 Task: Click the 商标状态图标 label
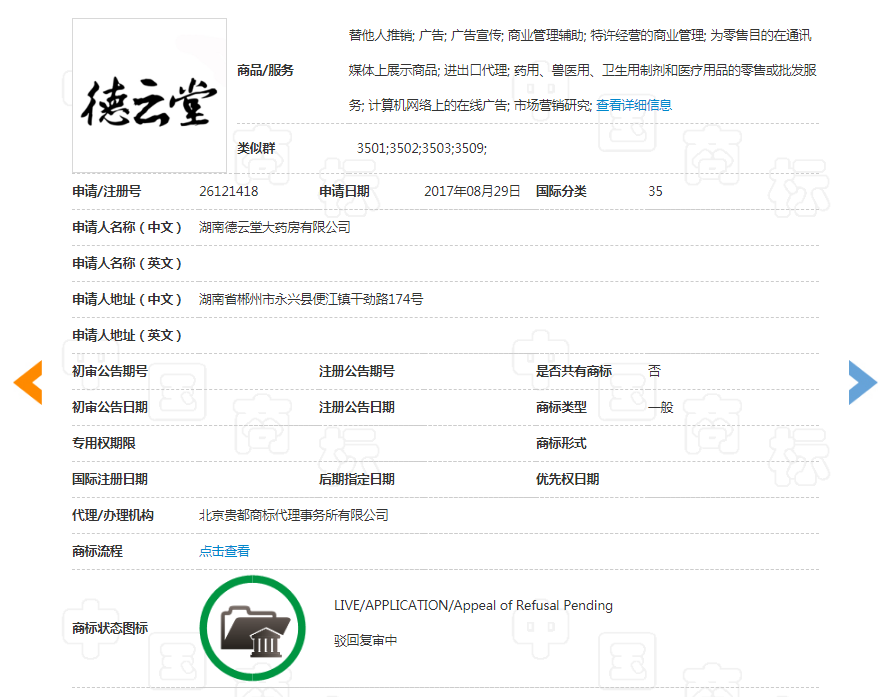coord(110,628)
